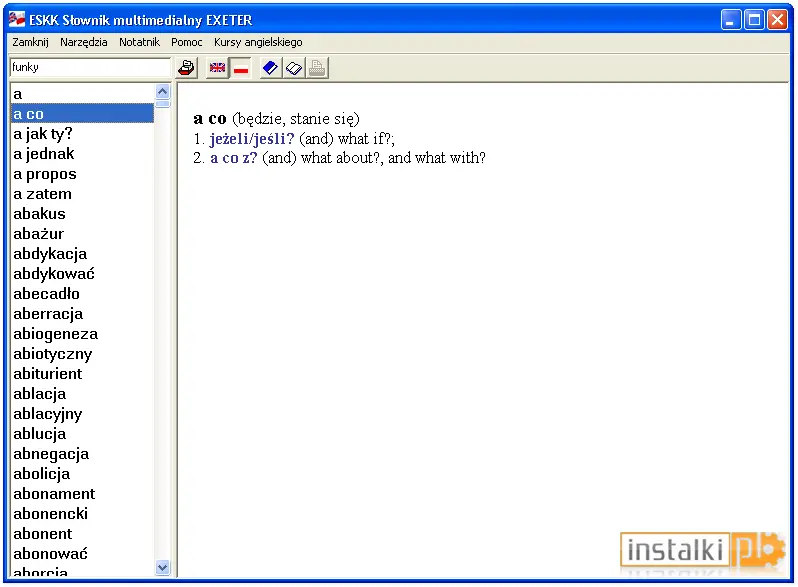Select the word 'abnegacja'
Screen dimensions: 798x587
tap(82, 454)
